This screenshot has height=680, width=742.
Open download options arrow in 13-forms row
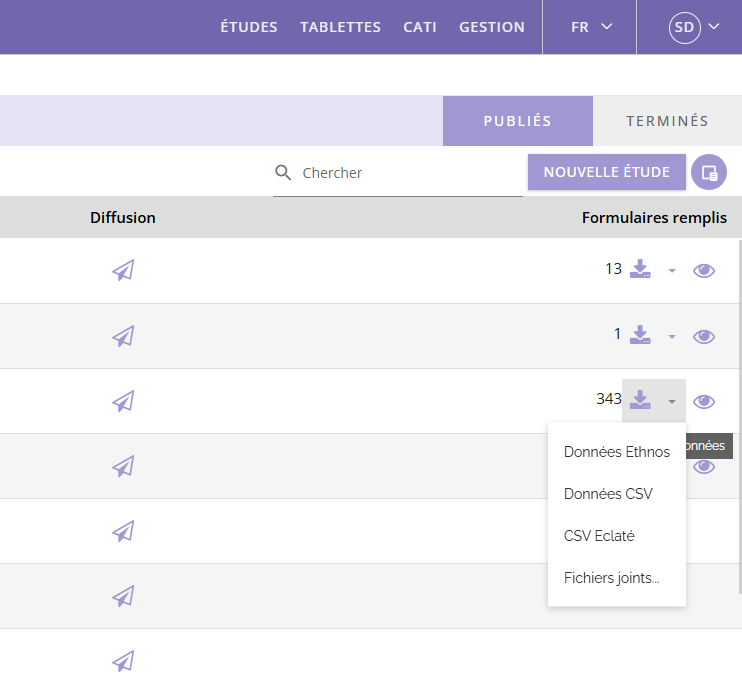pyautogui.click(x=672, y=271)
